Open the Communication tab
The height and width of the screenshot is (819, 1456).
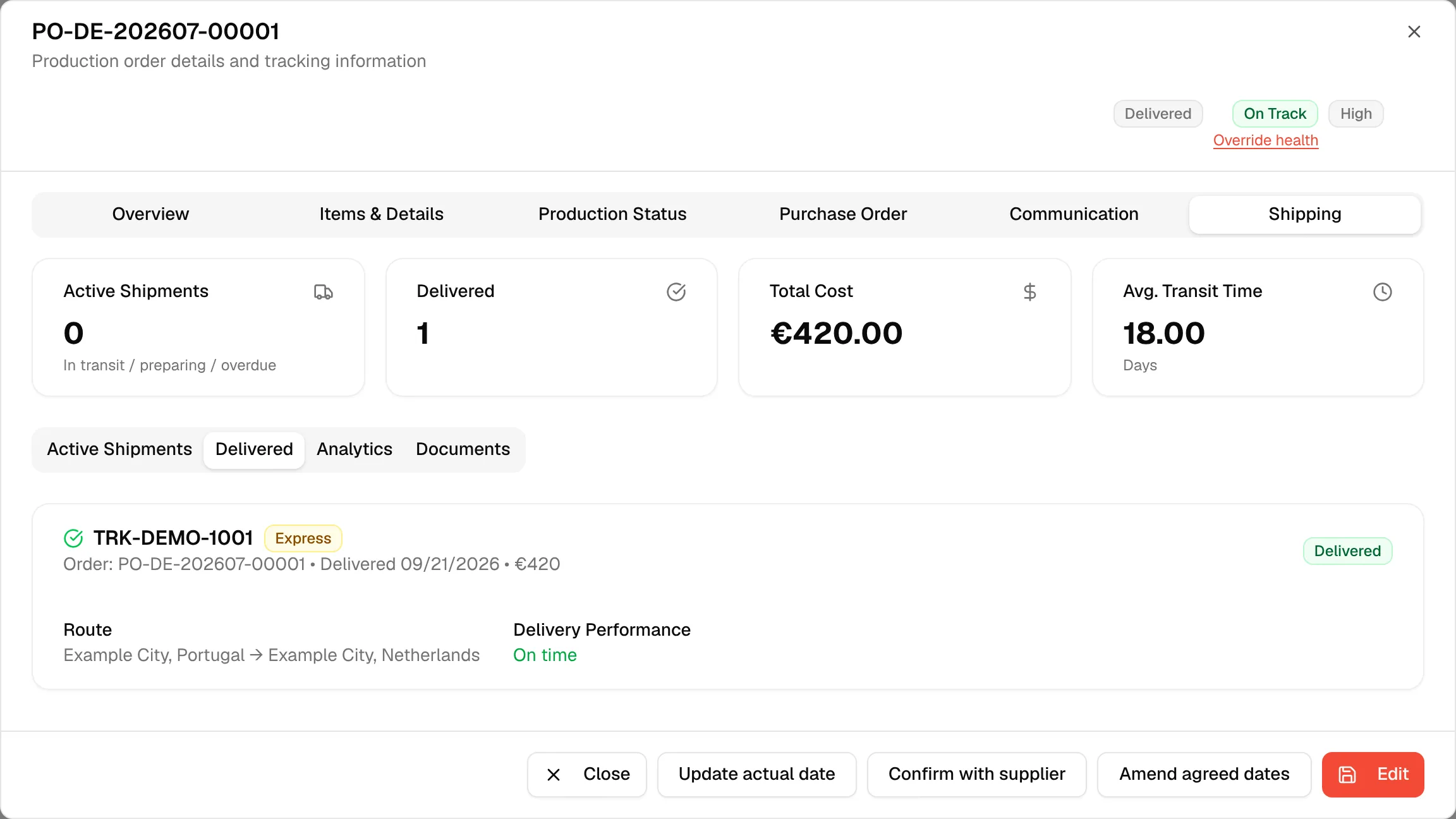pos(1074,214)
